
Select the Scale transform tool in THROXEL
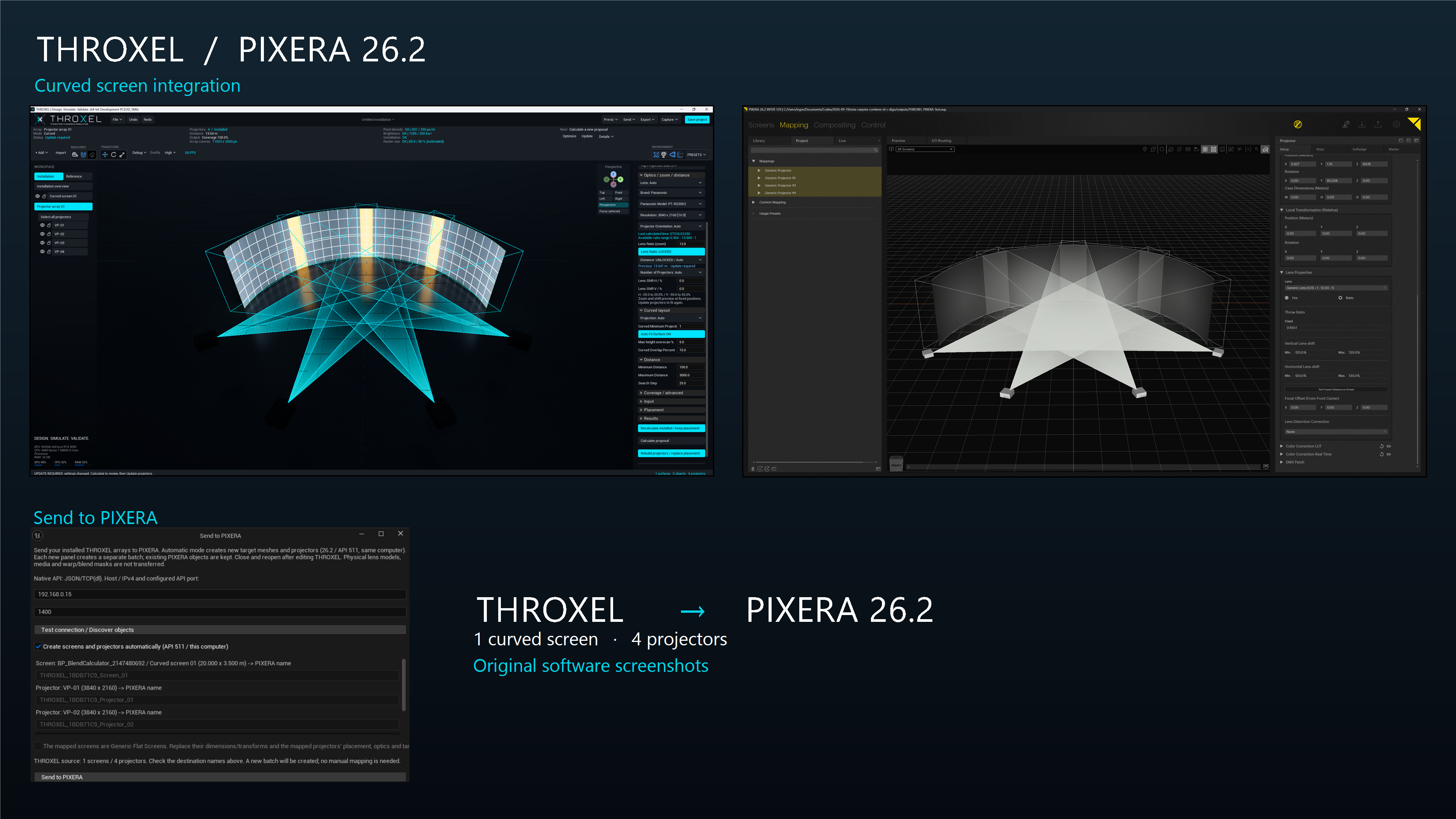pos(121,154)
